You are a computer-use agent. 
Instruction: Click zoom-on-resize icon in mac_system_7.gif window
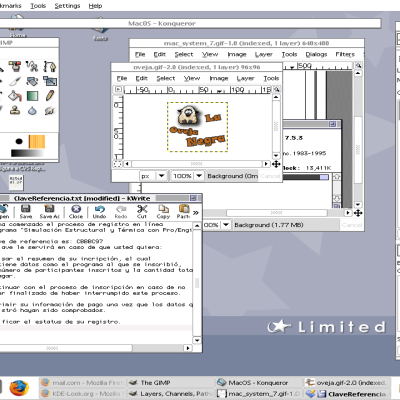coord(358,65)
